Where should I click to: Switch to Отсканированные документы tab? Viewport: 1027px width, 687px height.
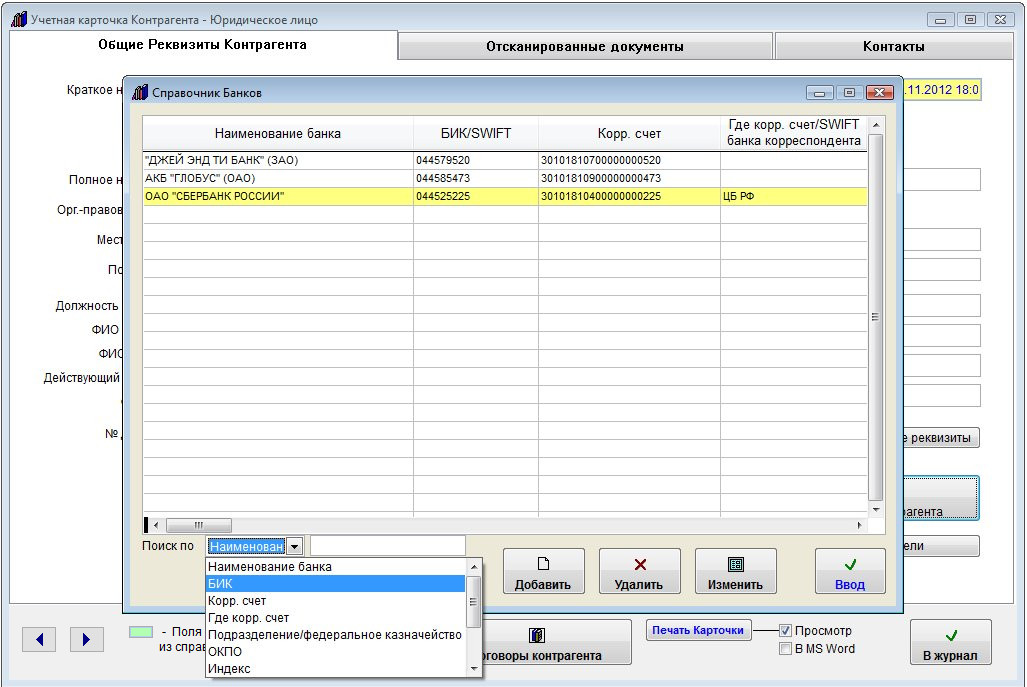point(584,46)
